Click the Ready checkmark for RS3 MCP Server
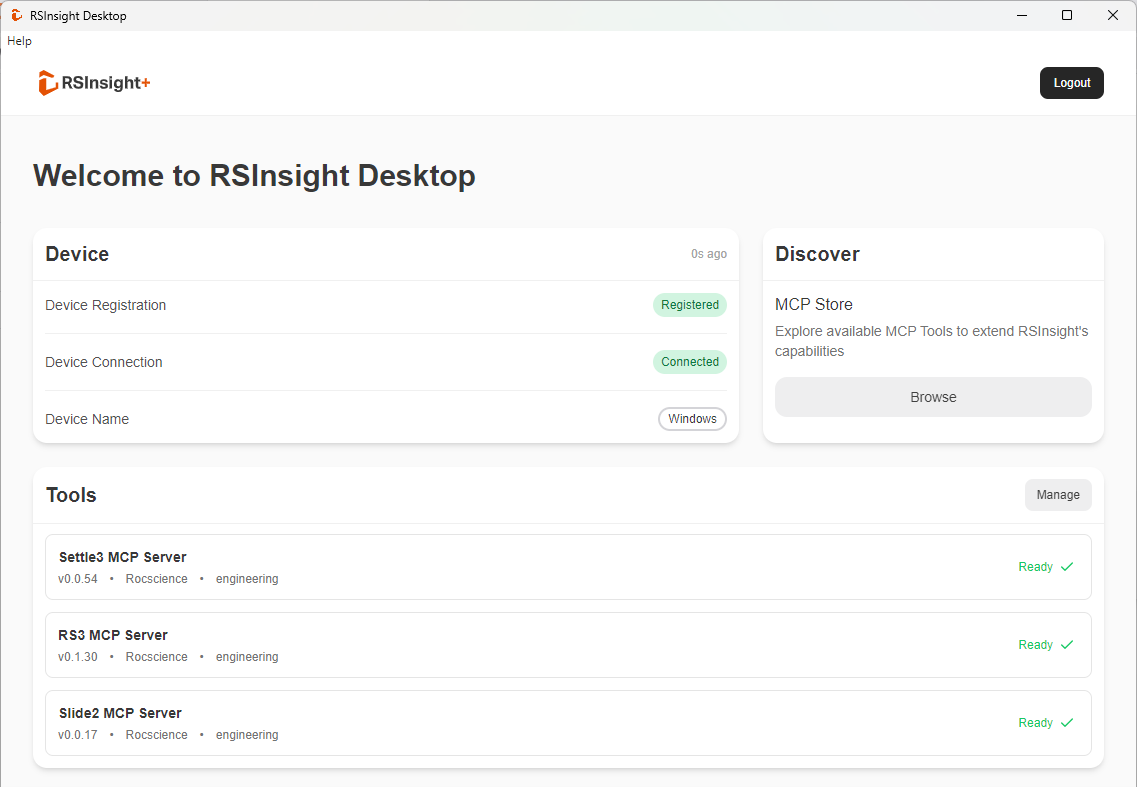This screenshot has height=787, width=1137. point(1067,644)
